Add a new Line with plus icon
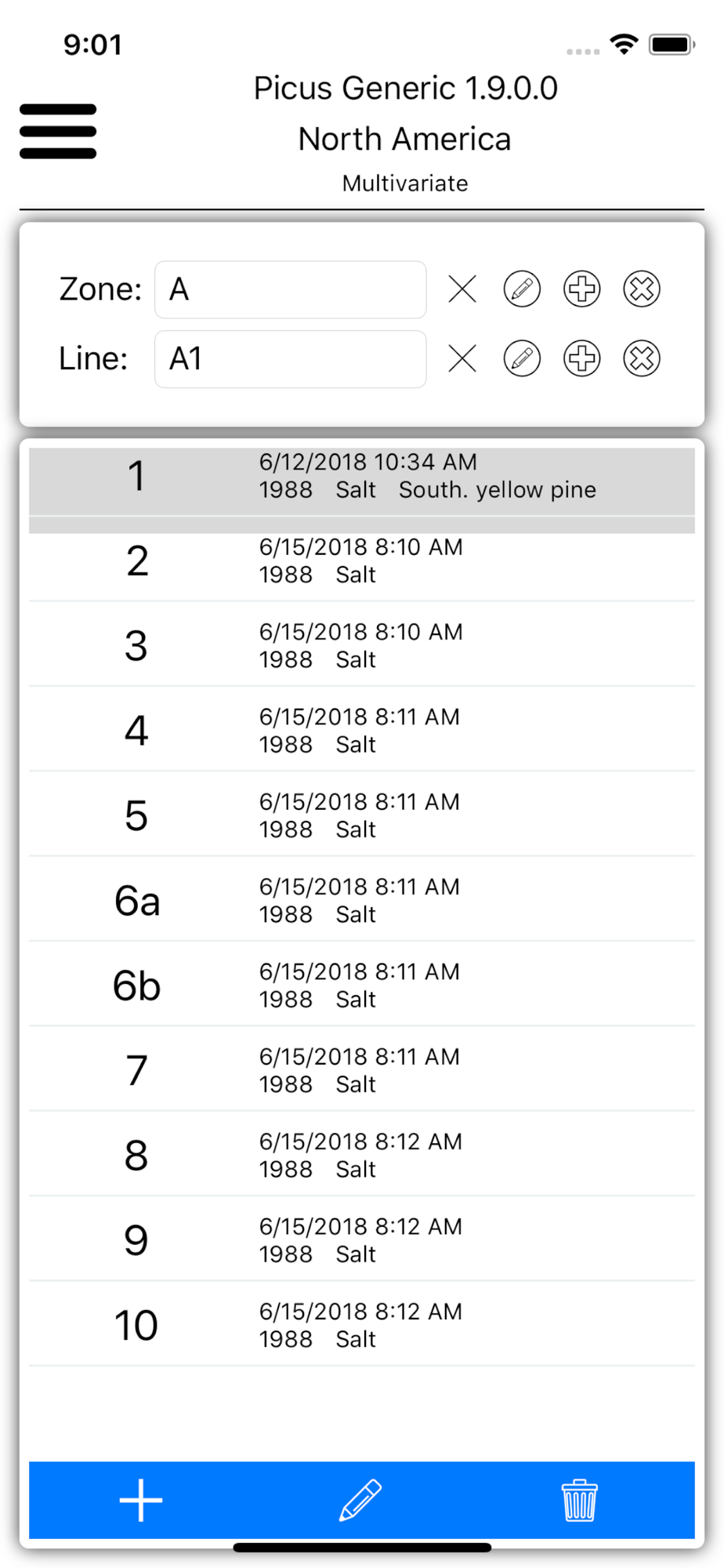 (582, 359)
